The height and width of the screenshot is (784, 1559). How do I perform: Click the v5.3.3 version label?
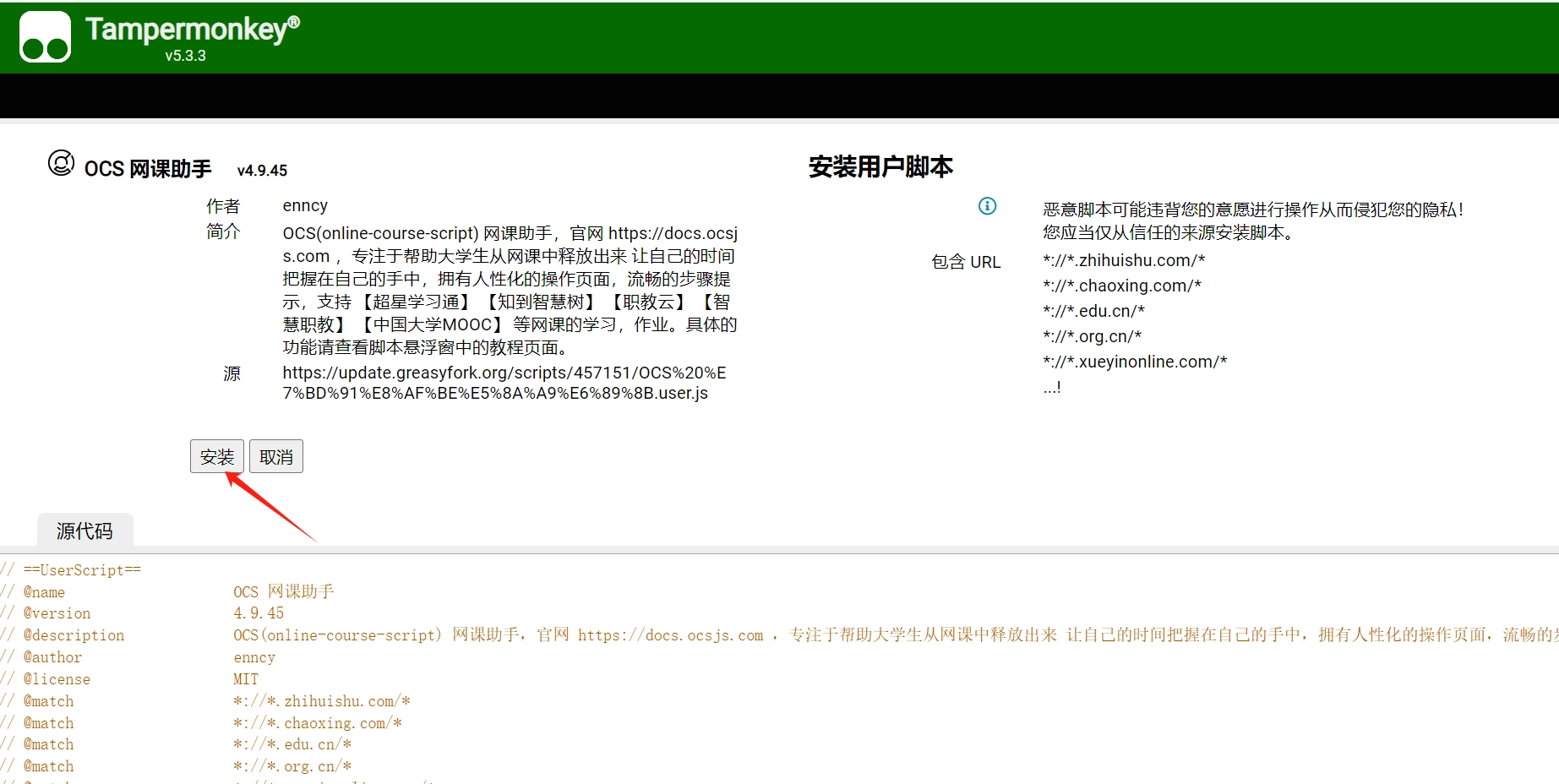point(185,56)
